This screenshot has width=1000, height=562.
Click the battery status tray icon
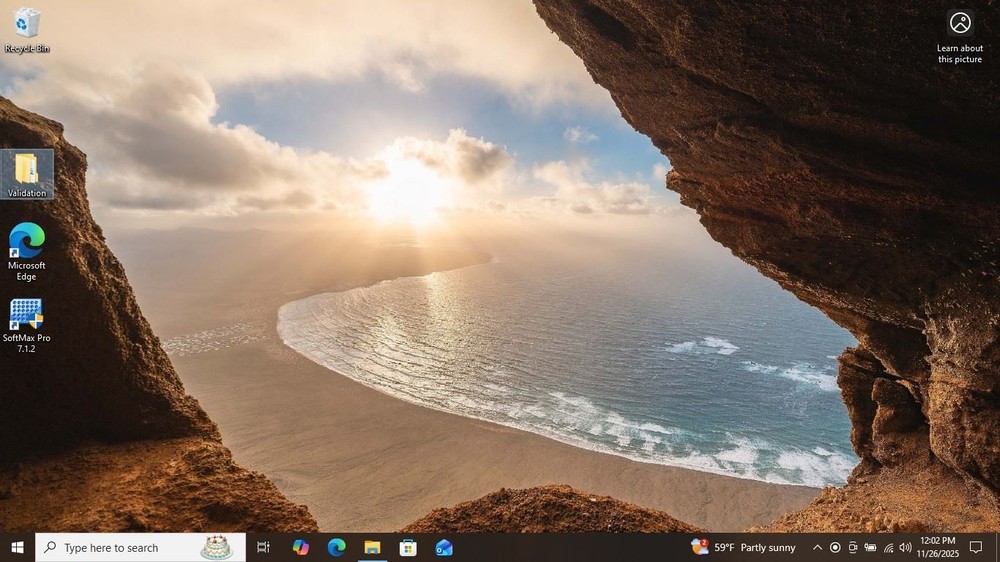point(870,547)
